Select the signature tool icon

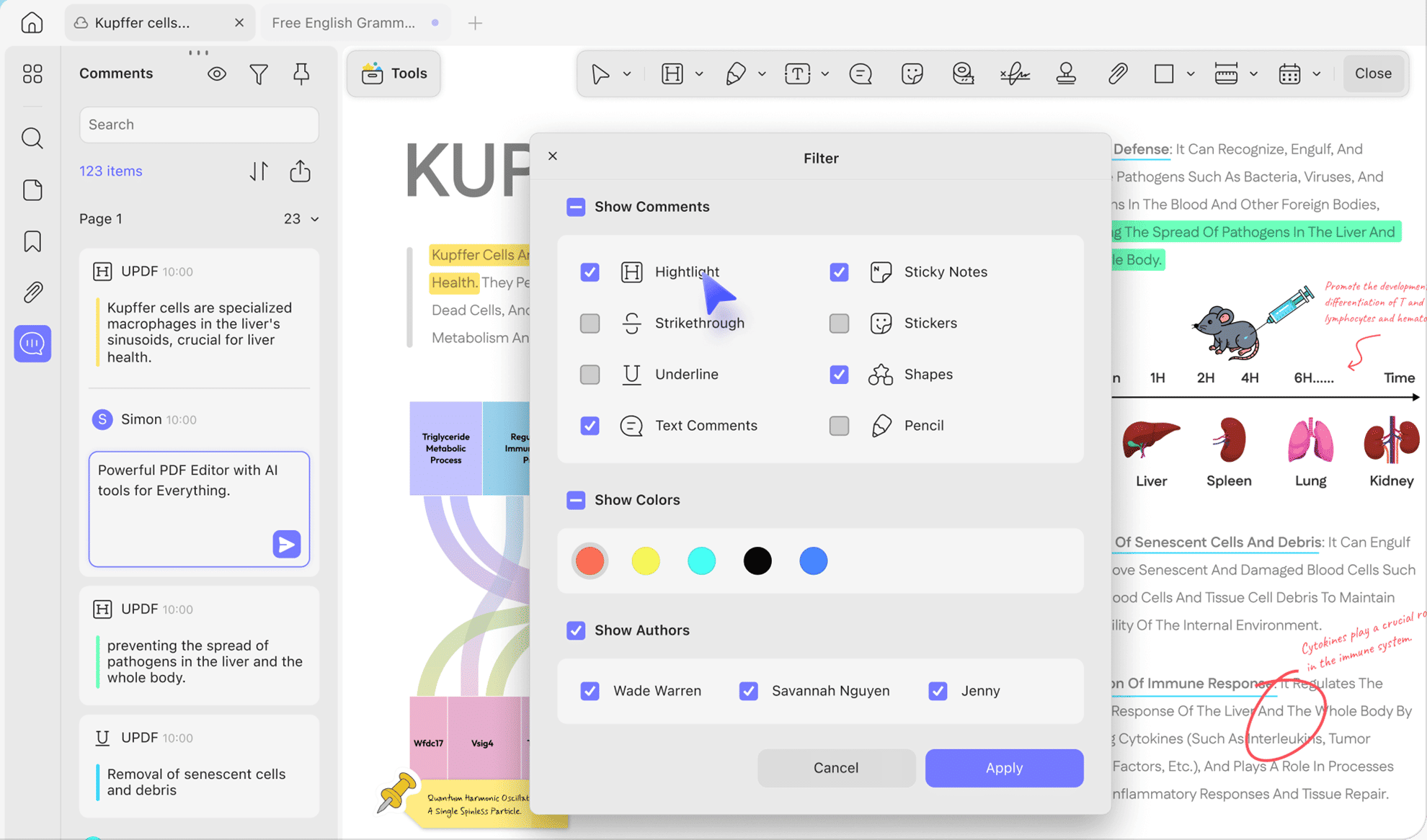pyautogui.click(x=1015, y=73)
